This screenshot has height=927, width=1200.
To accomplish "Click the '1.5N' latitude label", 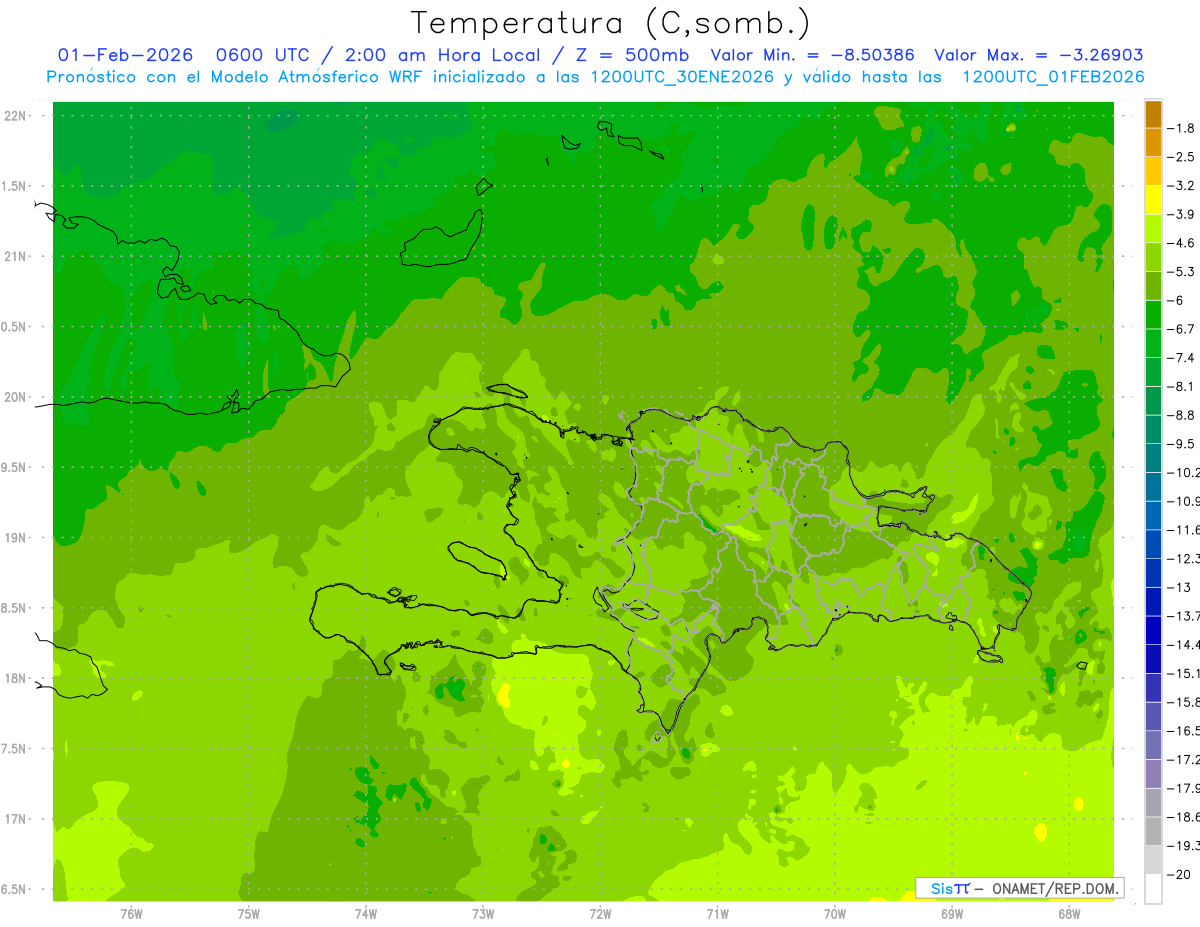I will click(13, 186).
